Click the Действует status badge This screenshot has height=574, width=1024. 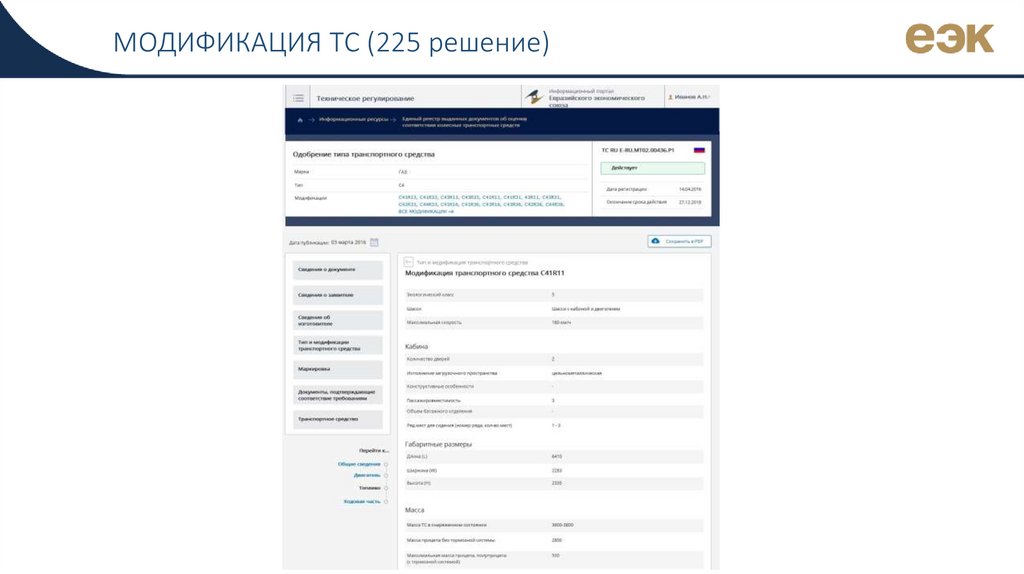[x=652, y=168]
